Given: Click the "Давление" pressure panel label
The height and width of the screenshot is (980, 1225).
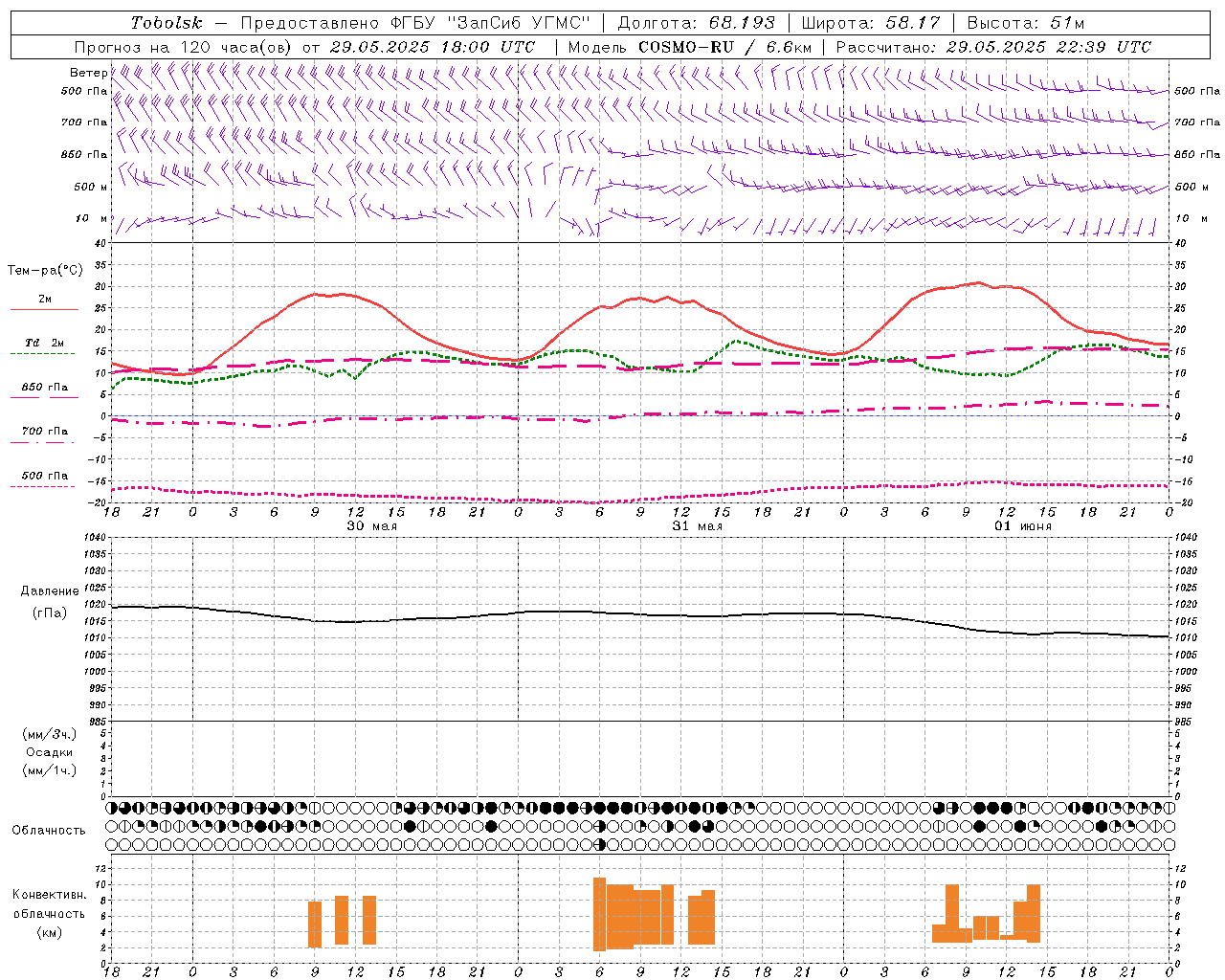Looking at the screenshot, I should (x=50, y=591).
